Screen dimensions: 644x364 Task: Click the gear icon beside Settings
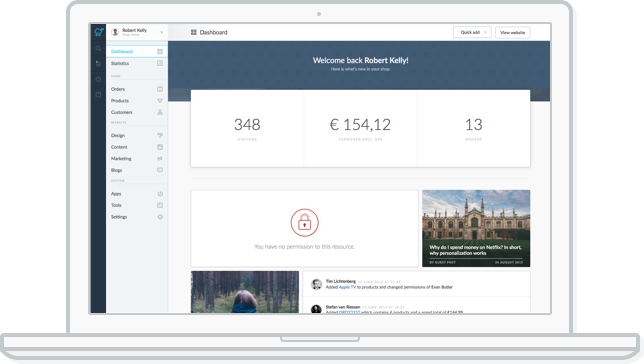160,217
